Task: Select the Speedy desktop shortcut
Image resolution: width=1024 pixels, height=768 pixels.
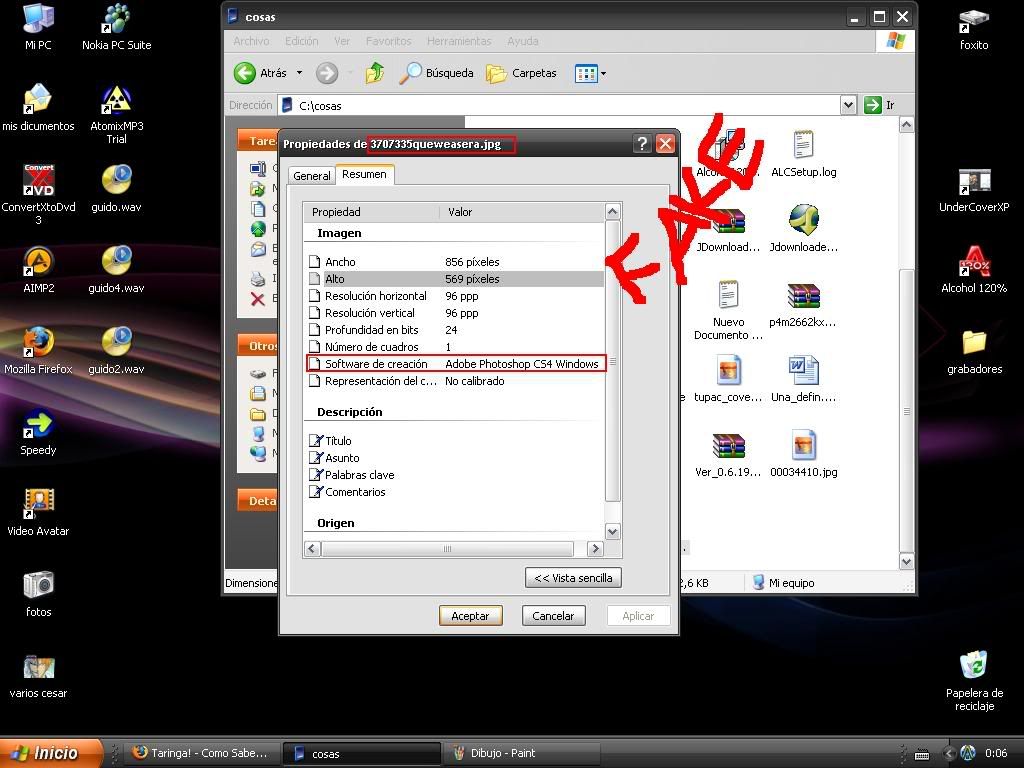Action: [39, 431]
